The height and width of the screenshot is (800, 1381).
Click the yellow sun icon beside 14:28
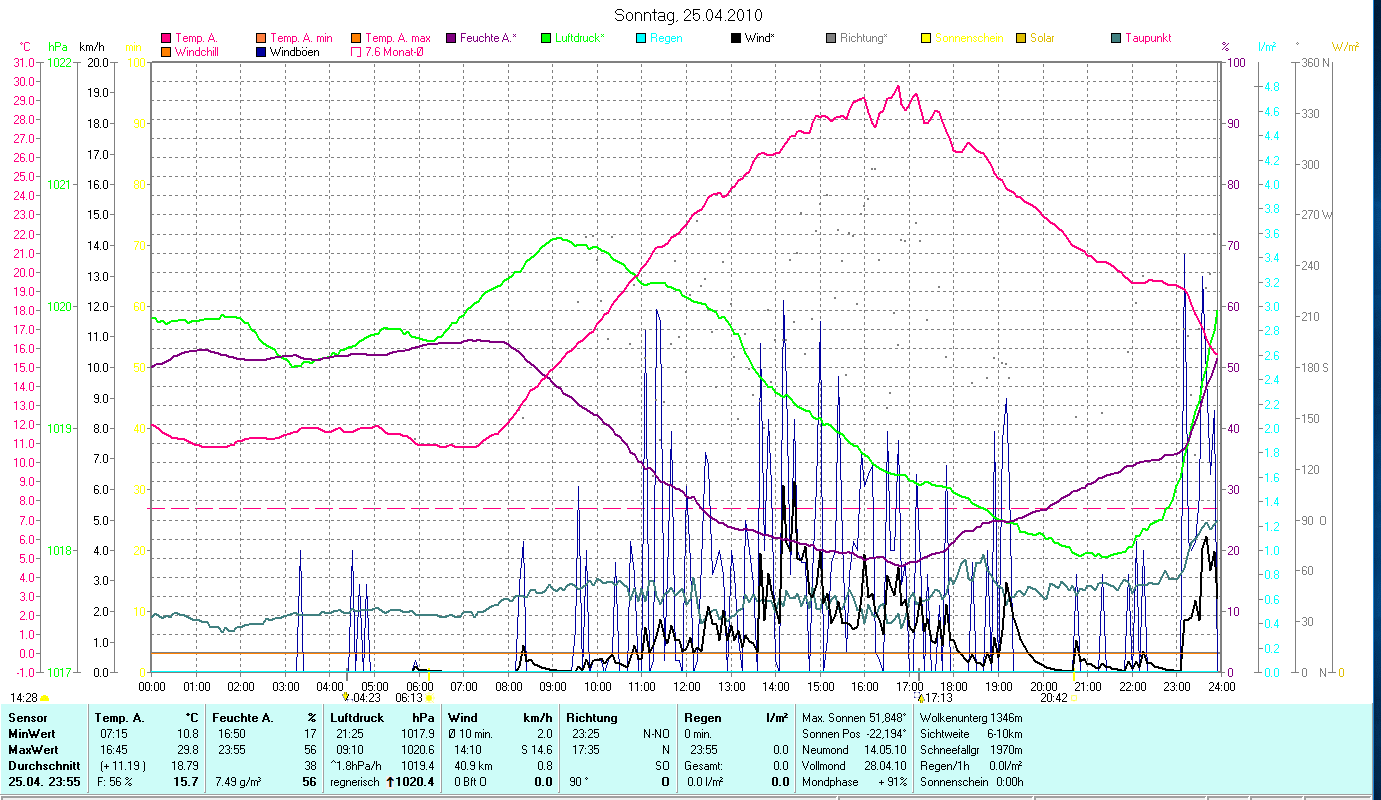(x=45, y=698)
